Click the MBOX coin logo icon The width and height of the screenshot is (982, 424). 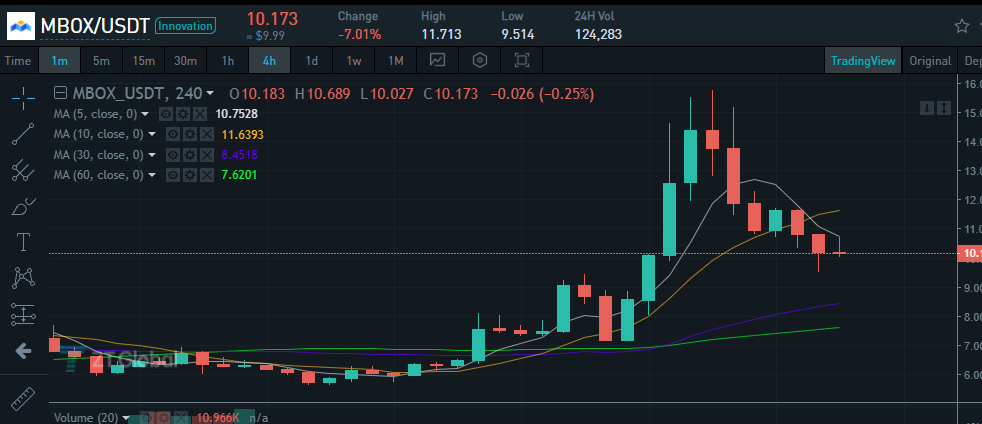pyautogui.click(x=21, y=26)
